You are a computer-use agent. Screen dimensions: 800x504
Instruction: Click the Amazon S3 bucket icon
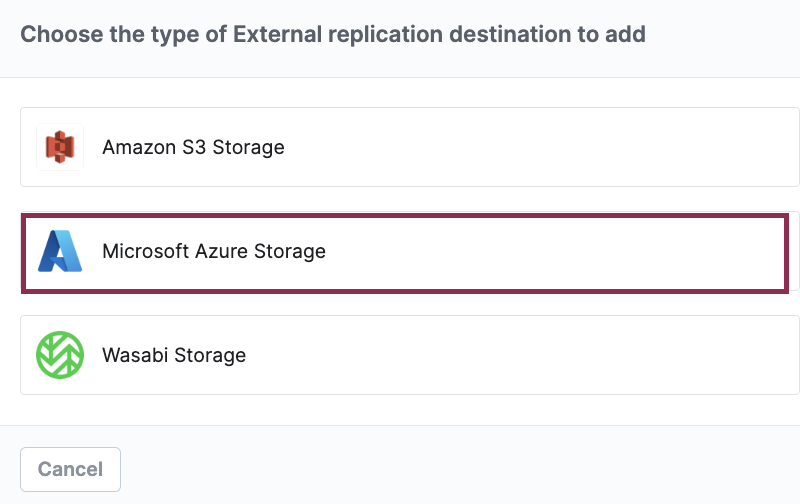60,148
